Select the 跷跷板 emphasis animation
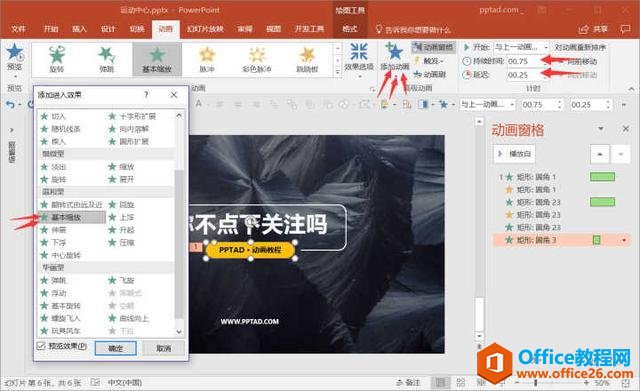 pyautogui.click(x=307, y=59)
